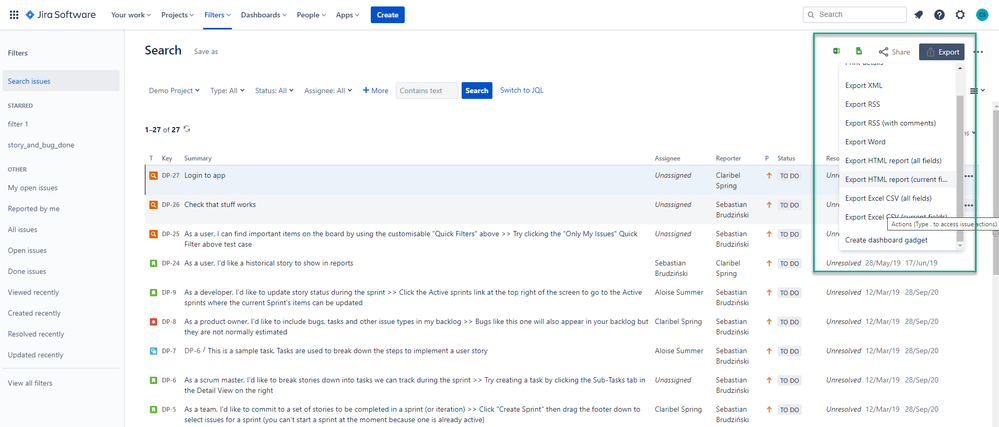This screenshot has width=999, height=427.
Task: Open the Projects dropdown
Action: pyautogui.click(x=177, y=15)
